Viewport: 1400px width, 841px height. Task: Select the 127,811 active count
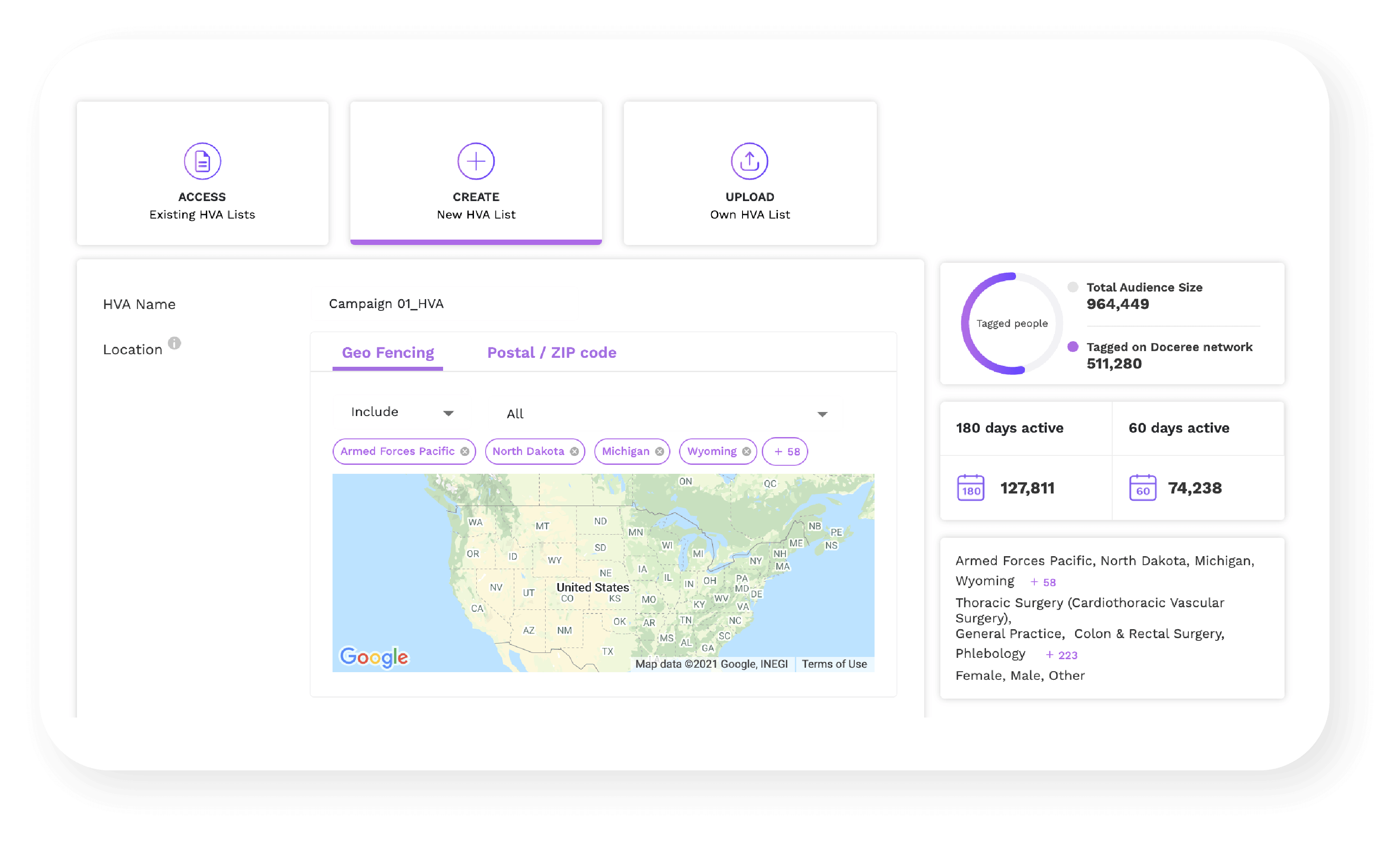coord(1027,488)
